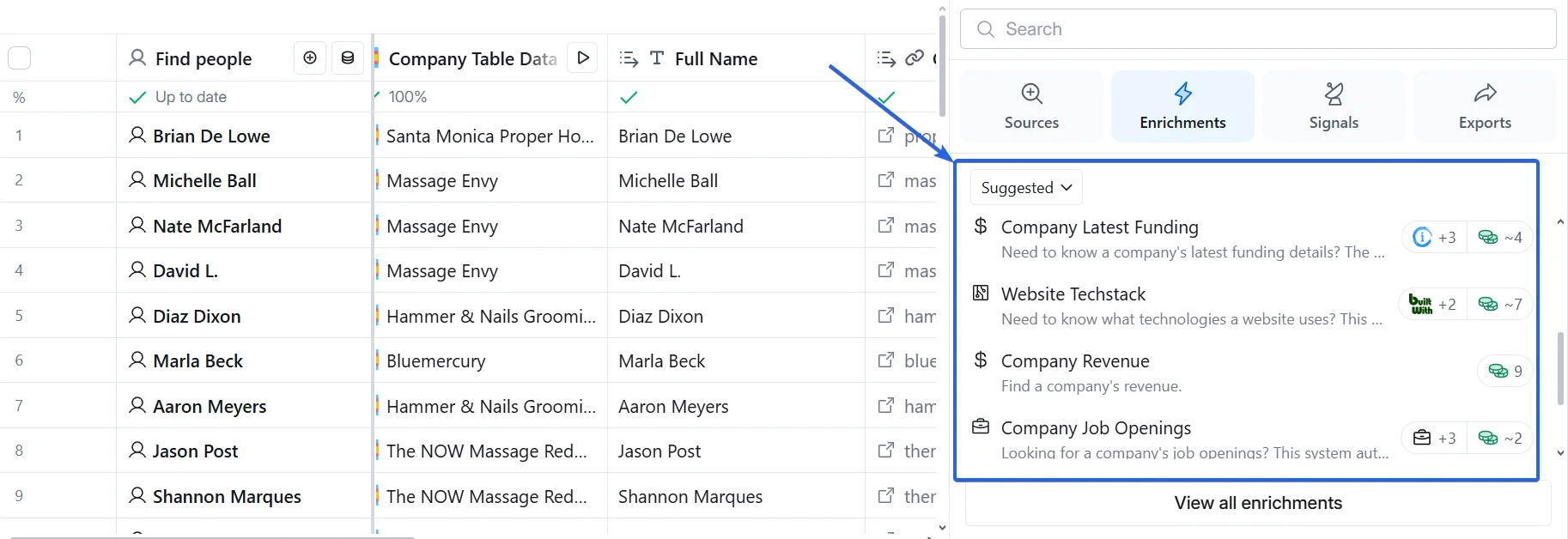Click the Full Name column header

(736, 58)
